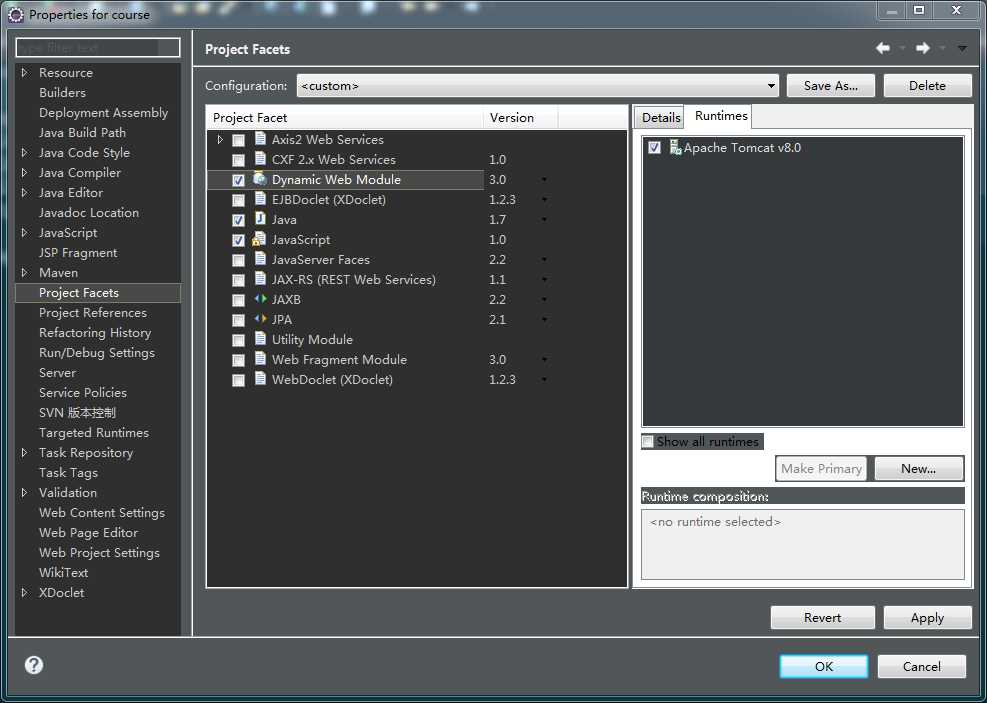
Task: Check the Web Fragment Module facet
Action: [x=238, y=361]
